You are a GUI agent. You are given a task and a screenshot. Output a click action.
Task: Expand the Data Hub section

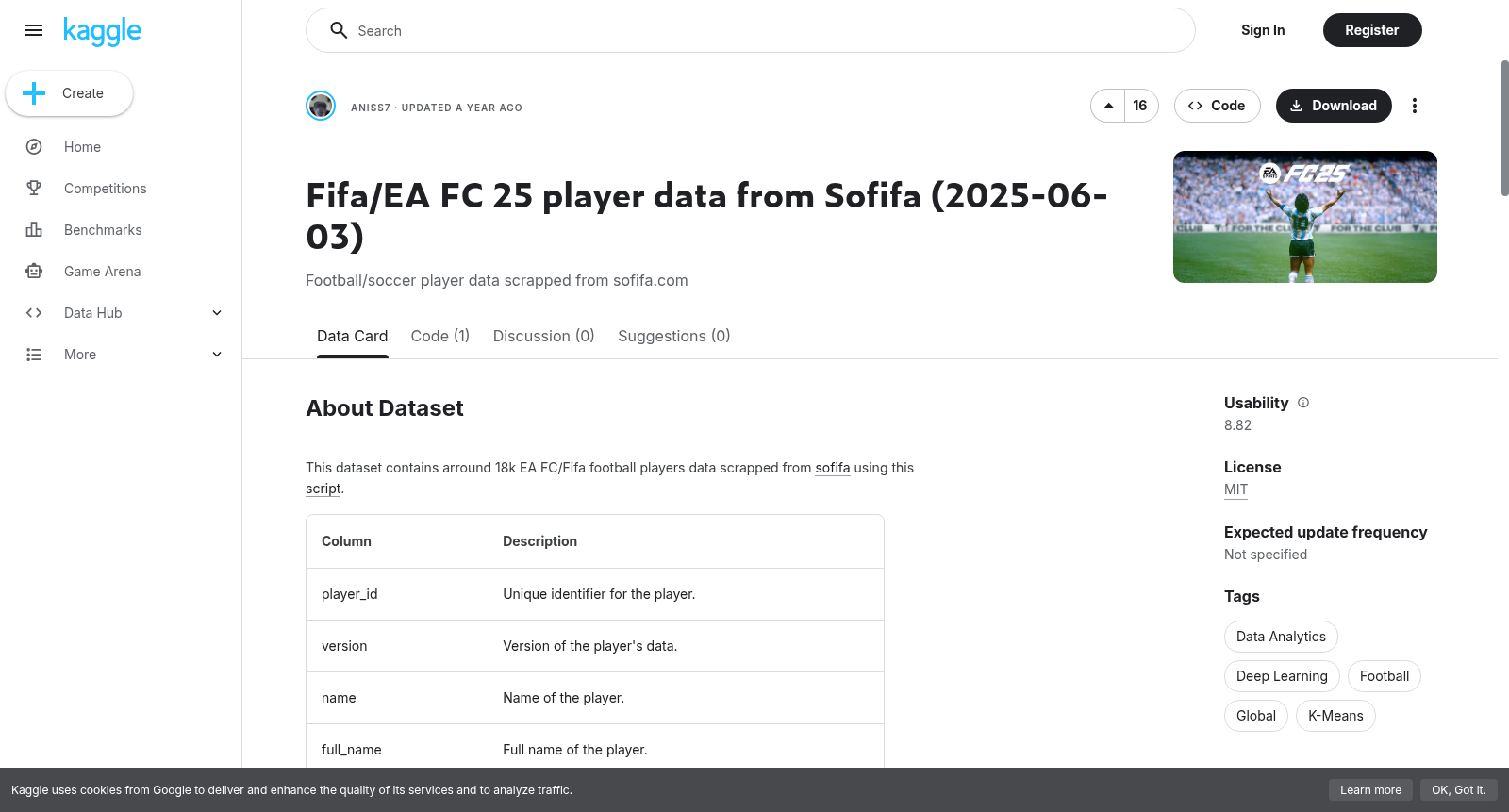click(x=217, y=313)
